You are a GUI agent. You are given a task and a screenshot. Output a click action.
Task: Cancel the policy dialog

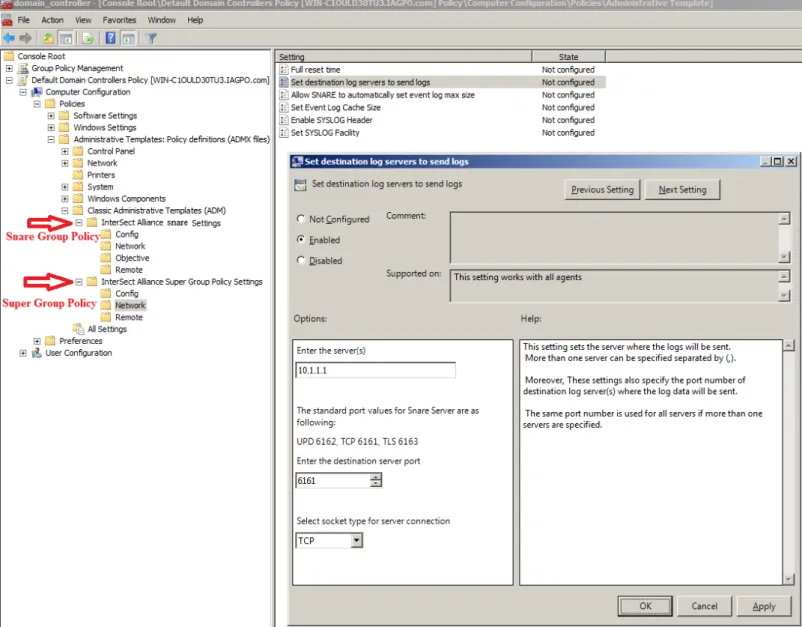pyautogui.click(x=704, y=606)
